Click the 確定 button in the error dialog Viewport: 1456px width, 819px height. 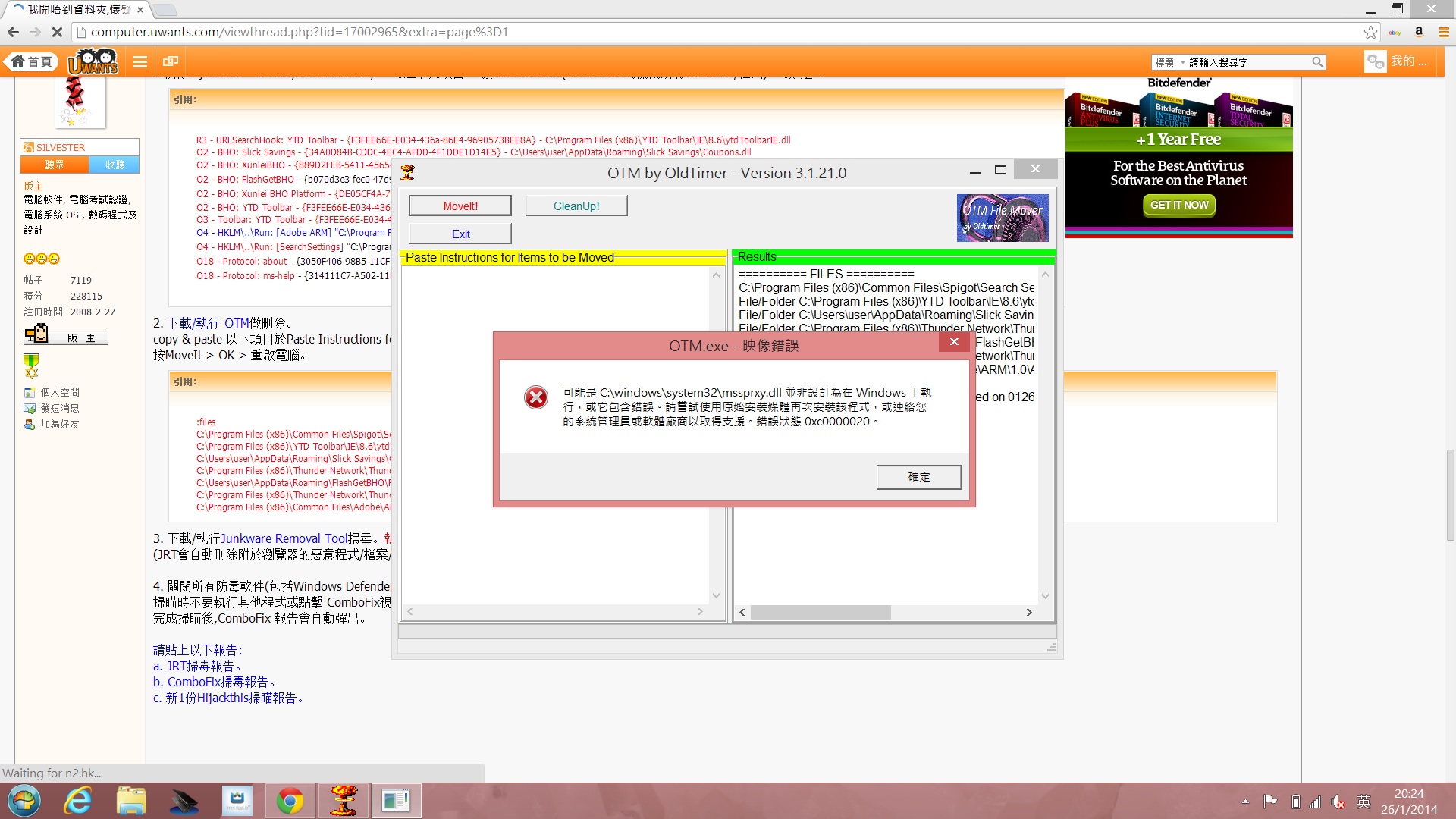918,477
